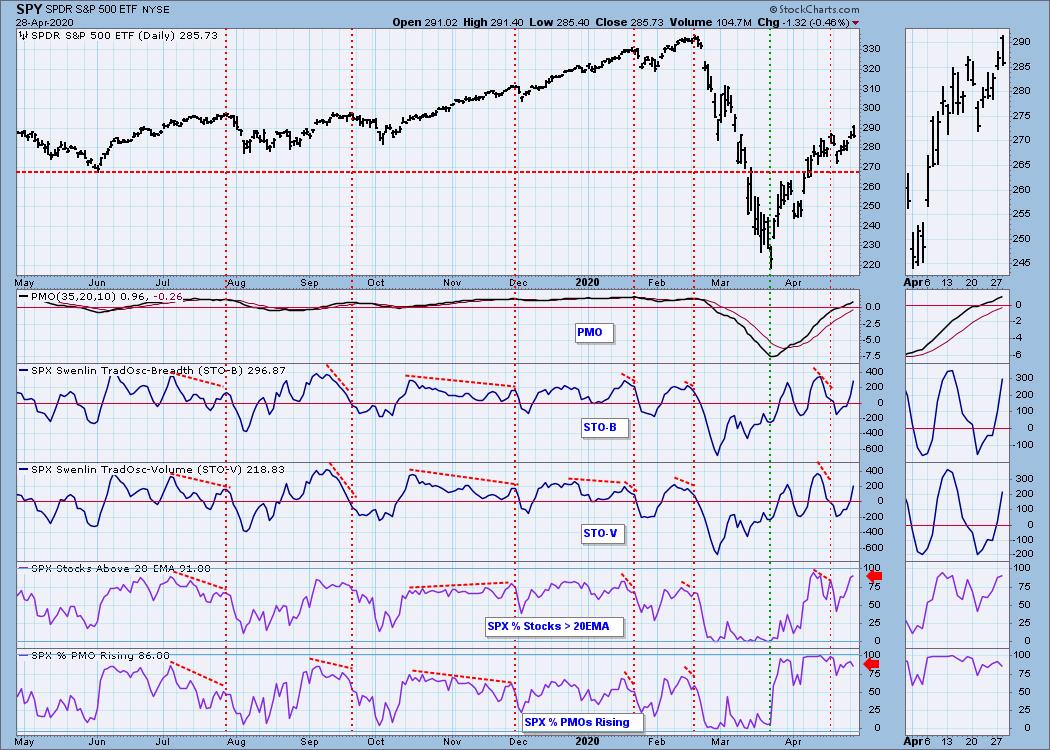Click the 220 price axis label

coord(873,265)
